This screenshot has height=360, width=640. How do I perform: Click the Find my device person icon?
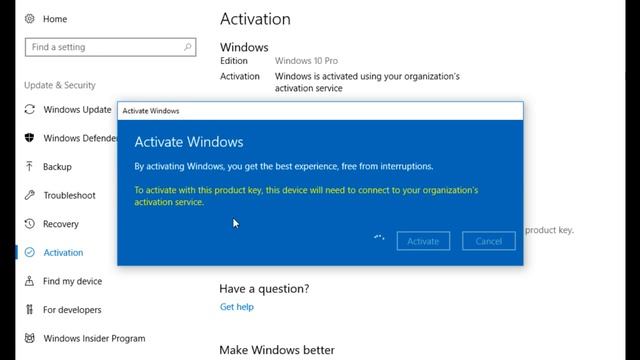[29, 281]
